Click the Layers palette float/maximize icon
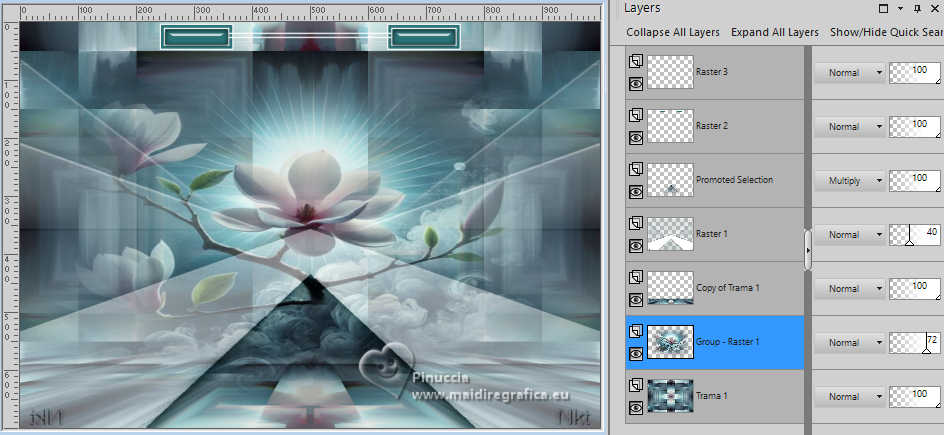The height and width of the screenshot is (435, 944). pos(884,8)
